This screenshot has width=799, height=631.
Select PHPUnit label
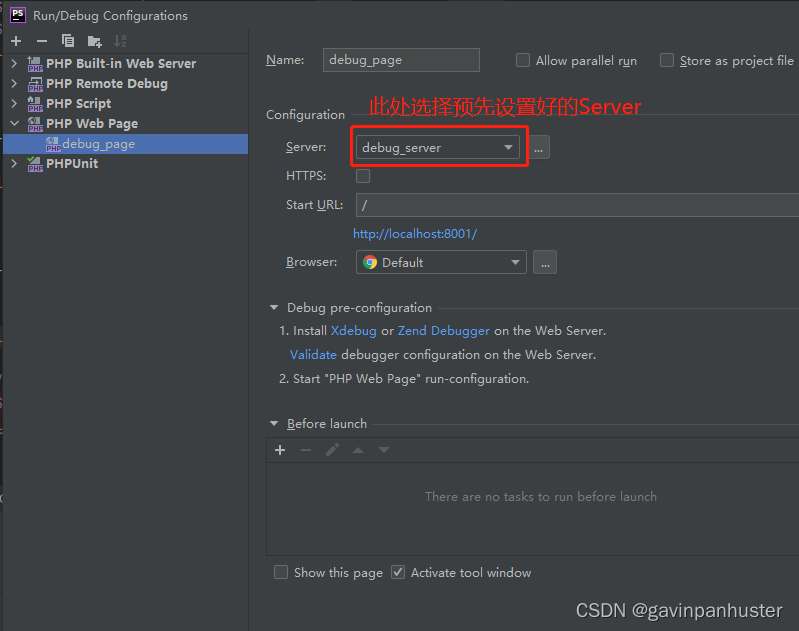click(72, 164)
